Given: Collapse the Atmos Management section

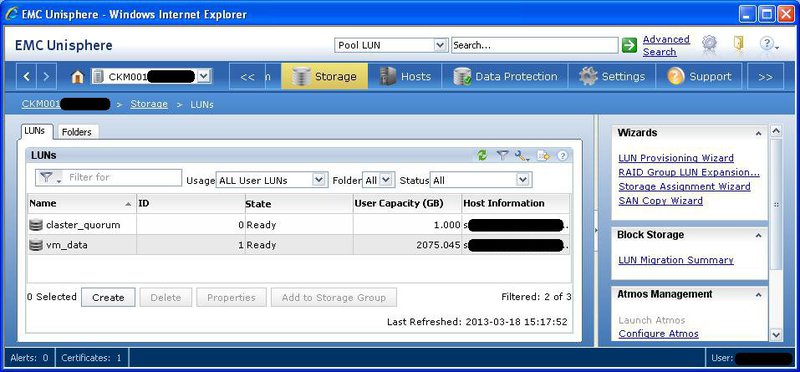Looking at the screenshot, I should point(759,294).
